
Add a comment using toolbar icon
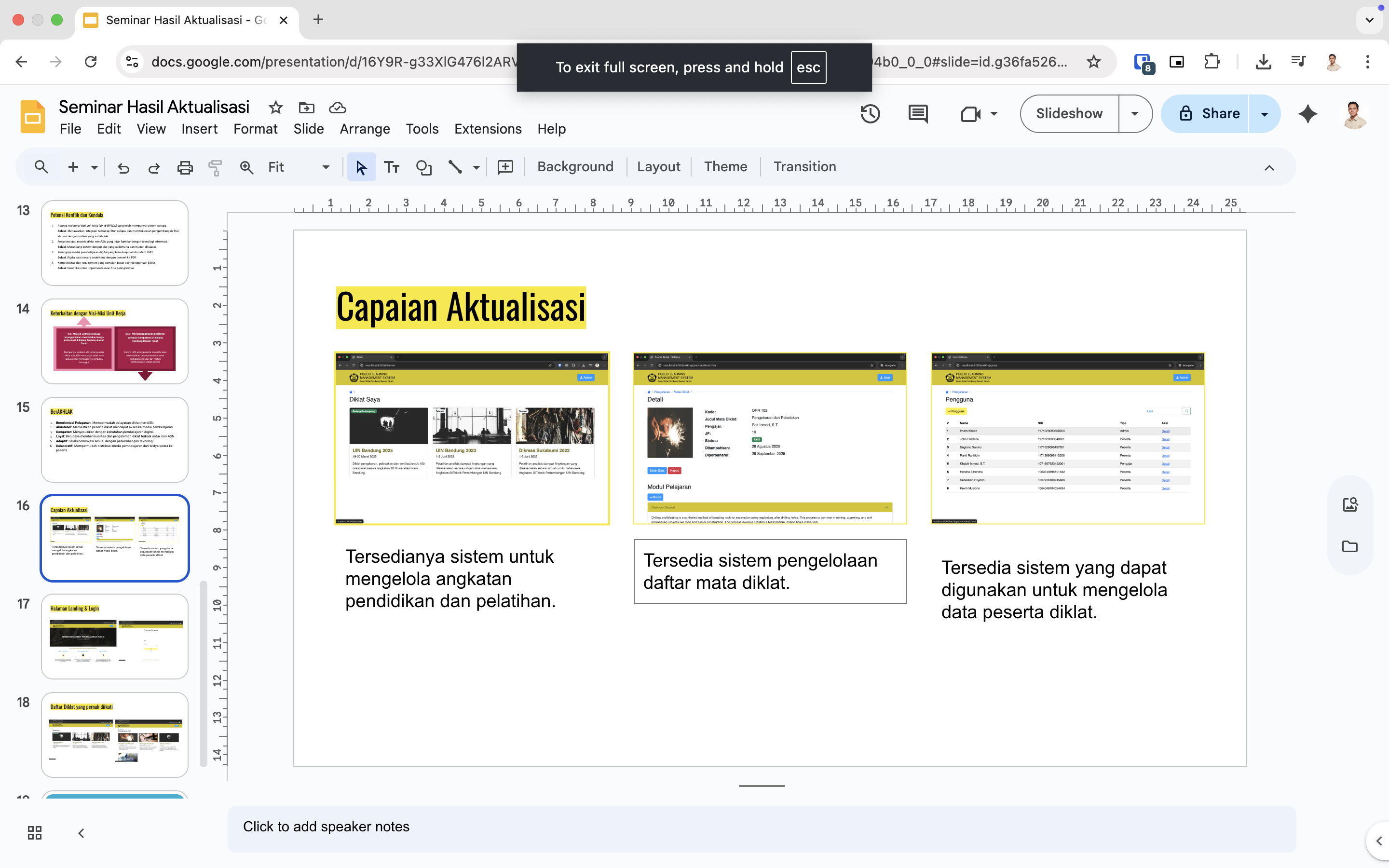point(505,167)
